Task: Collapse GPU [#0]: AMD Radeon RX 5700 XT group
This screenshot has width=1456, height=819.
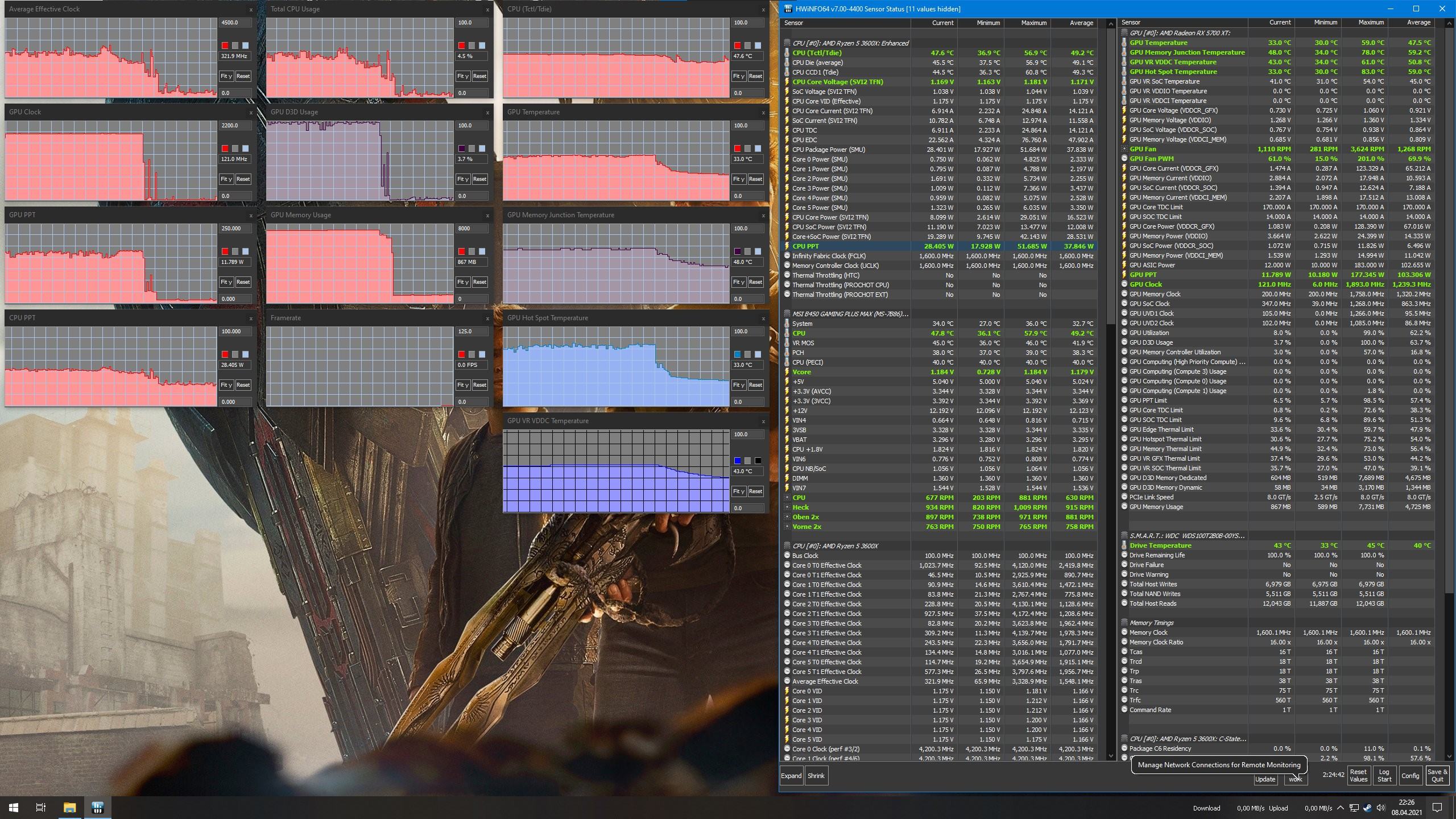Action: 1124,33
